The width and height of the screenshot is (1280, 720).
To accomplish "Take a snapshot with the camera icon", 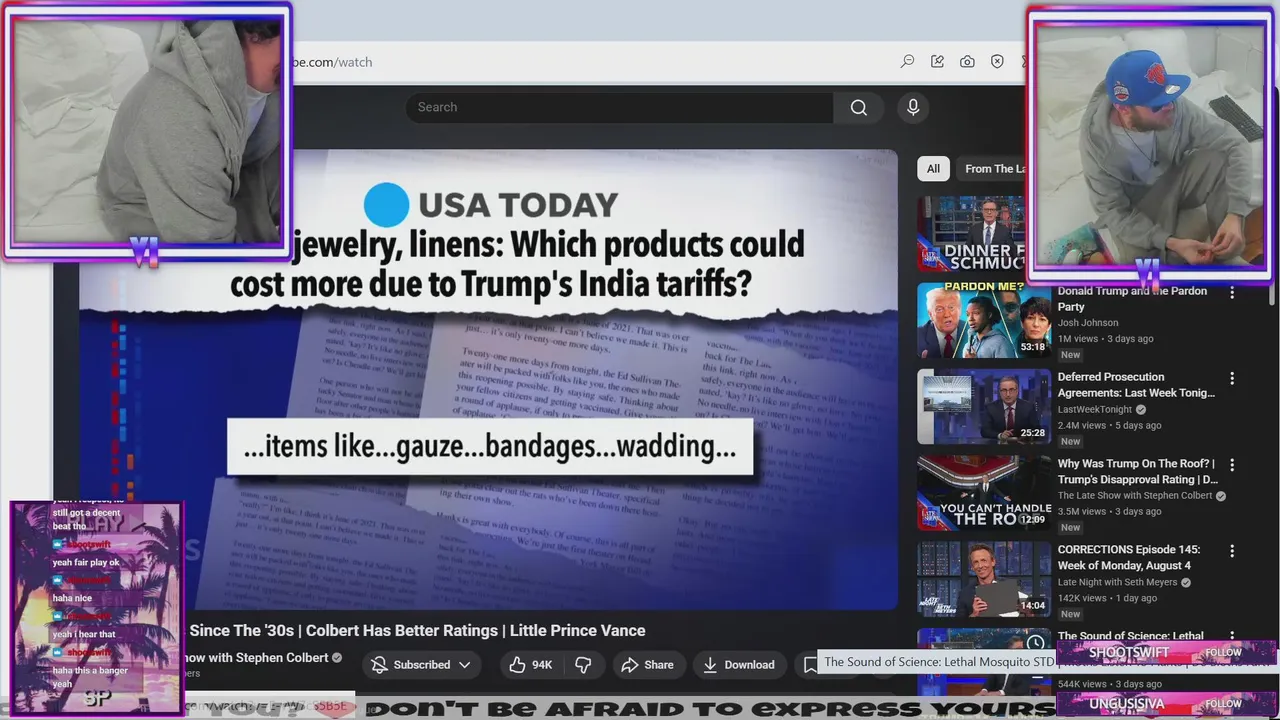I will coord(967,61).
